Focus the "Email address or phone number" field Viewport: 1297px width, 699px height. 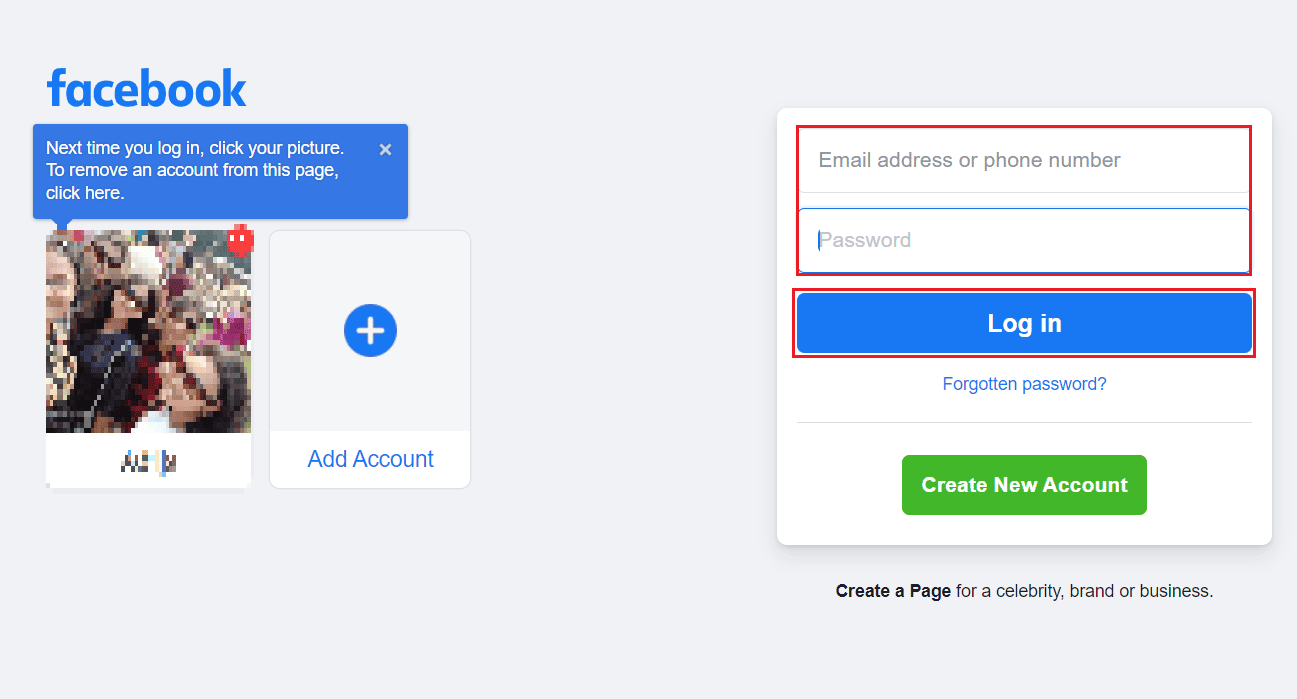[1024, 160]
